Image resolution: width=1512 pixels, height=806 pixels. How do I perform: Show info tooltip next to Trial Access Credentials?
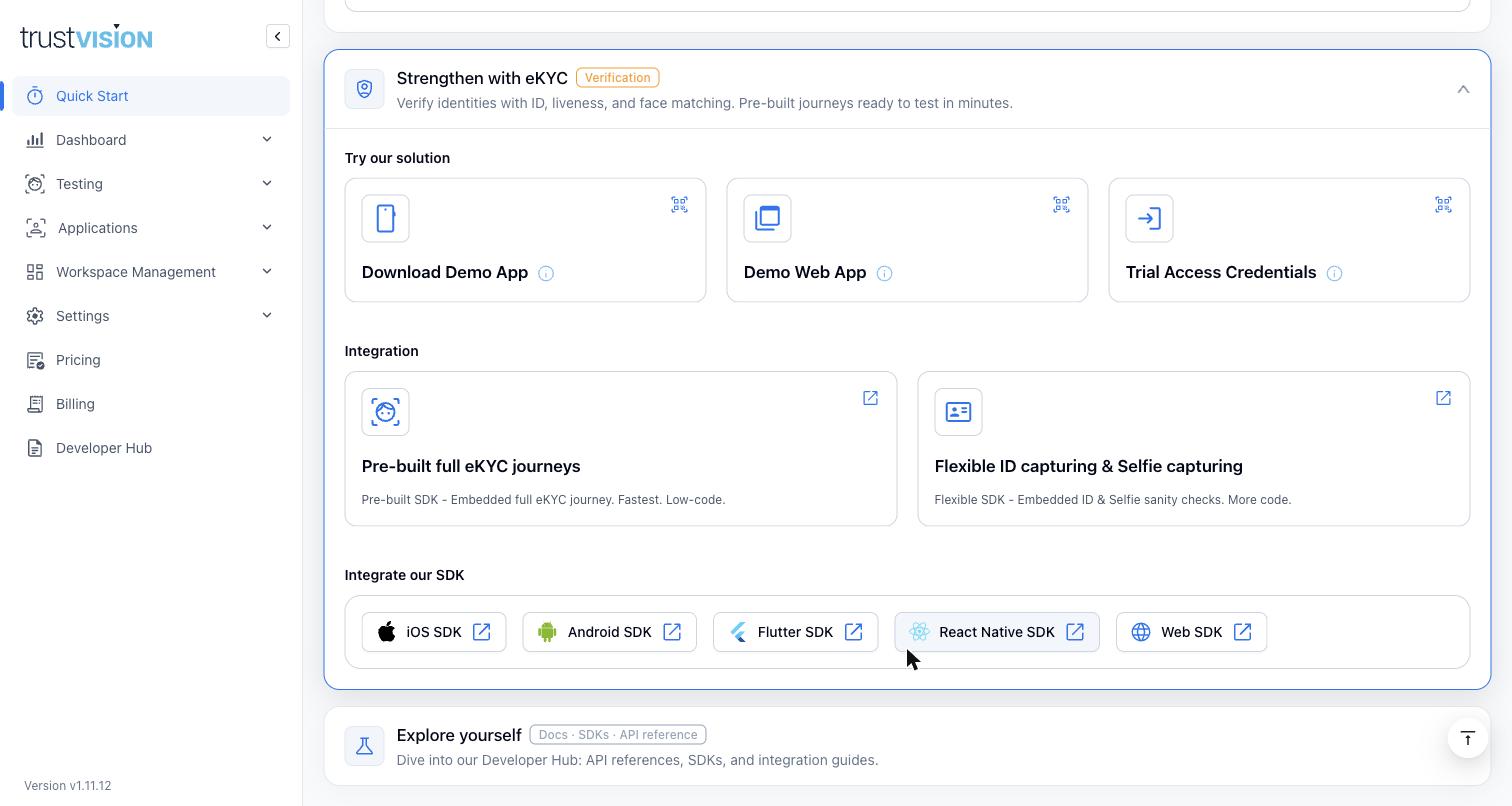(1334, 273)
